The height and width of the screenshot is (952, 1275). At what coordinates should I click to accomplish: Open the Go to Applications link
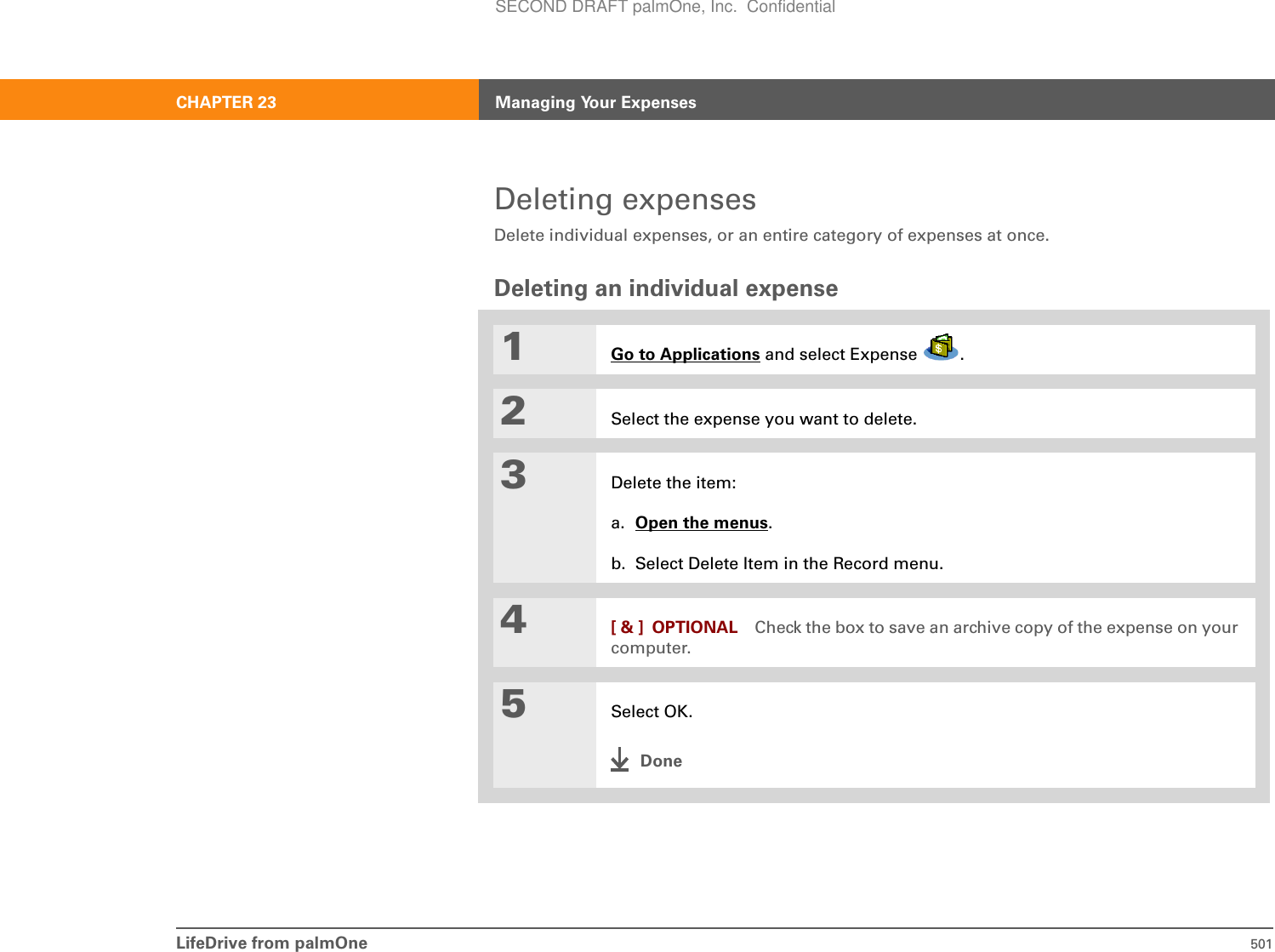pos(685,354)
